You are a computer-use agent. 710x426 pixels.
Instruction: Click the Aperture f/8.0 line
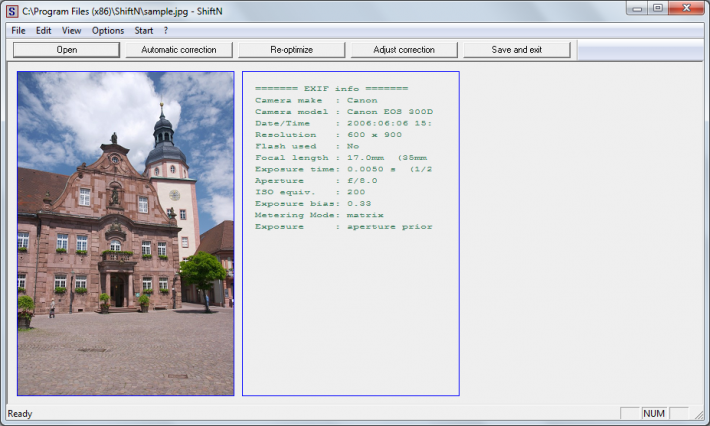pos(316,181)
